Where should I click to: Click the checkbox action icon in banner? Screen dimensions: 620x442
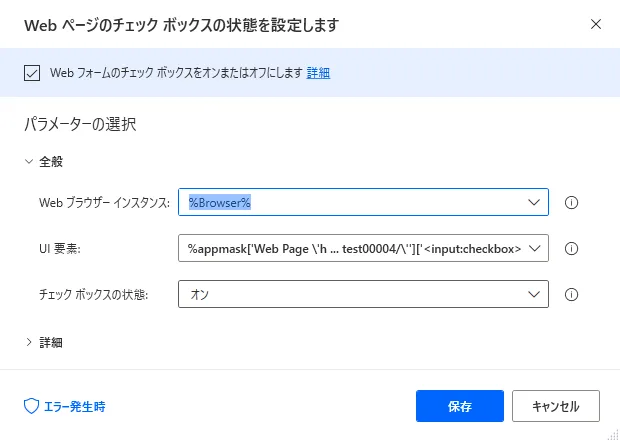point(32,72)
